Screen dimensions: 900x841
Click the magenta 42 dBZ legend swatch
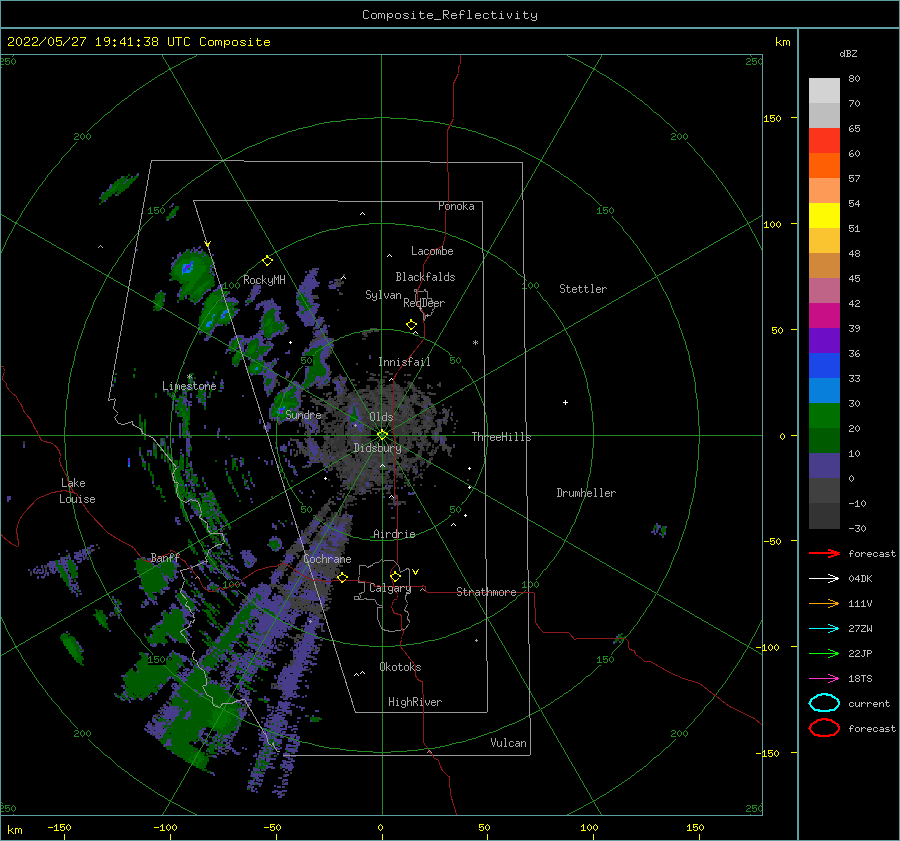pyautogui.click(x=824, y=316)
